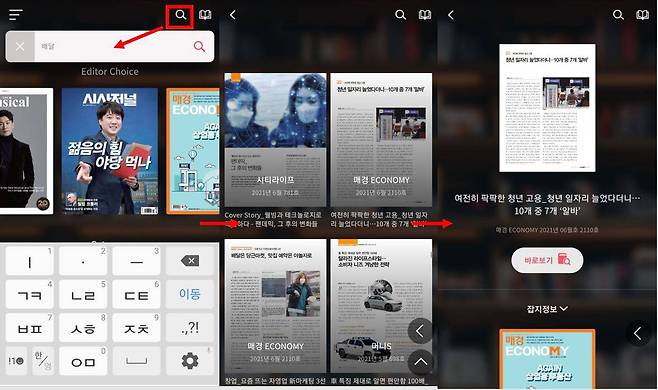Expand the 잡지정보 section

tap(547, 309)
